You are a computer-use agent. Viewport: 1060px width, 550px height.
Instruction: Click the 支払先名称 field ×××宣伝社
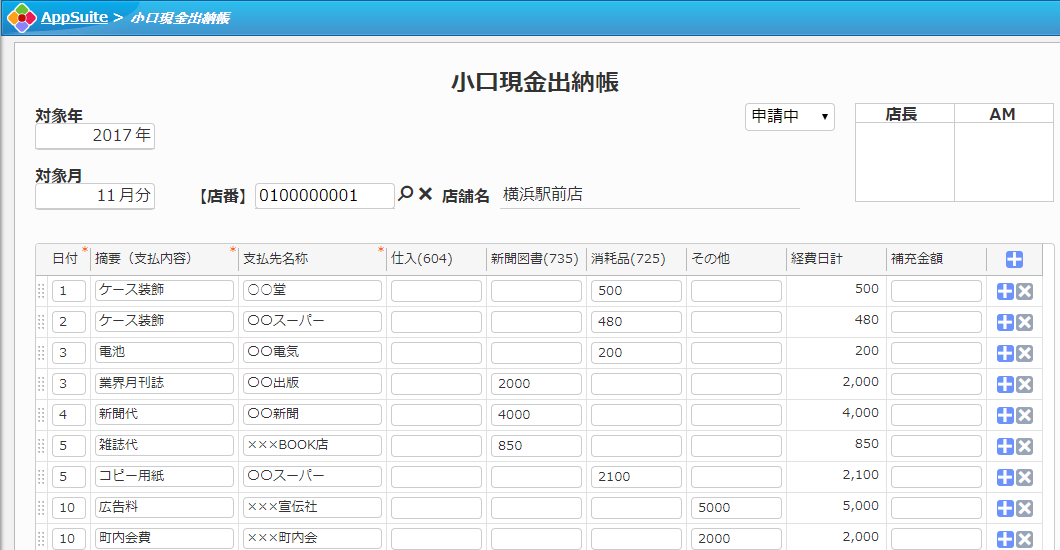coord(312,508)
